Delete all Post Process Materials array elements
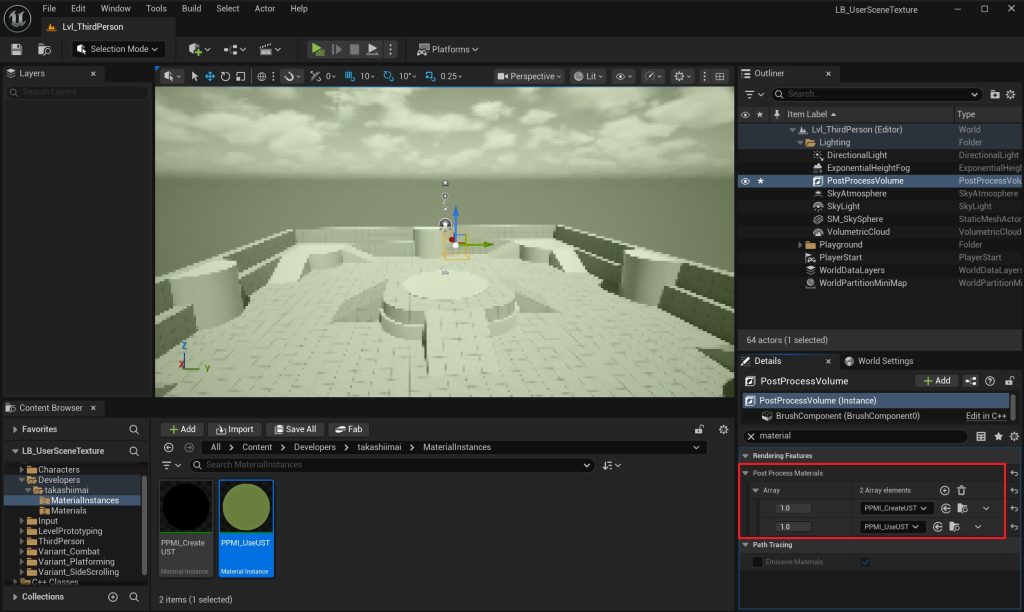This screenshot has width=1024, height=612. point(961,490)
